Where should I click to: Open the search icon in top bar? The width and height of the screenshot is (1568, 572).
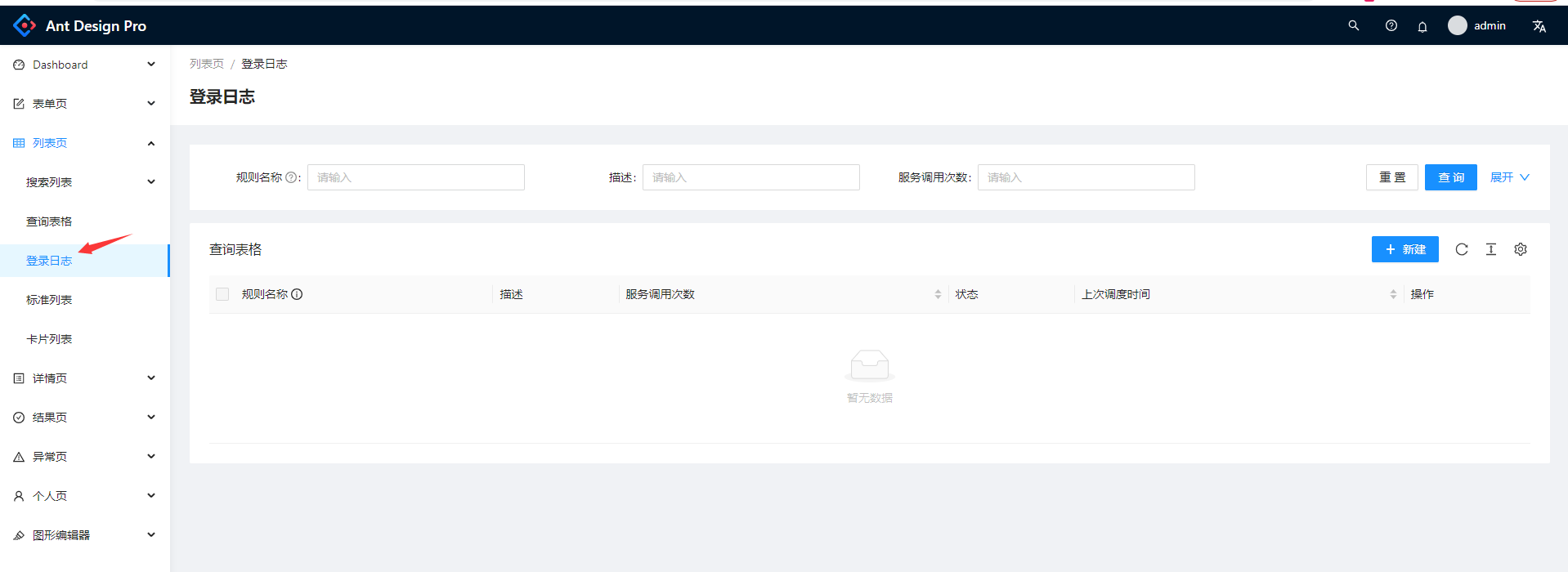(1354, 25)
